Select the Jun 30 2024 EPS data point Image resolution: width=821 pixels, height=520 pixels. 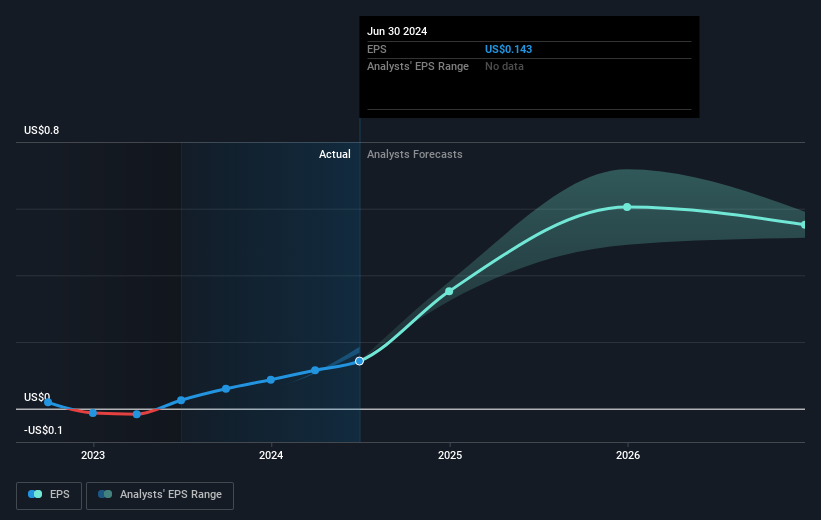coord(359,361)
